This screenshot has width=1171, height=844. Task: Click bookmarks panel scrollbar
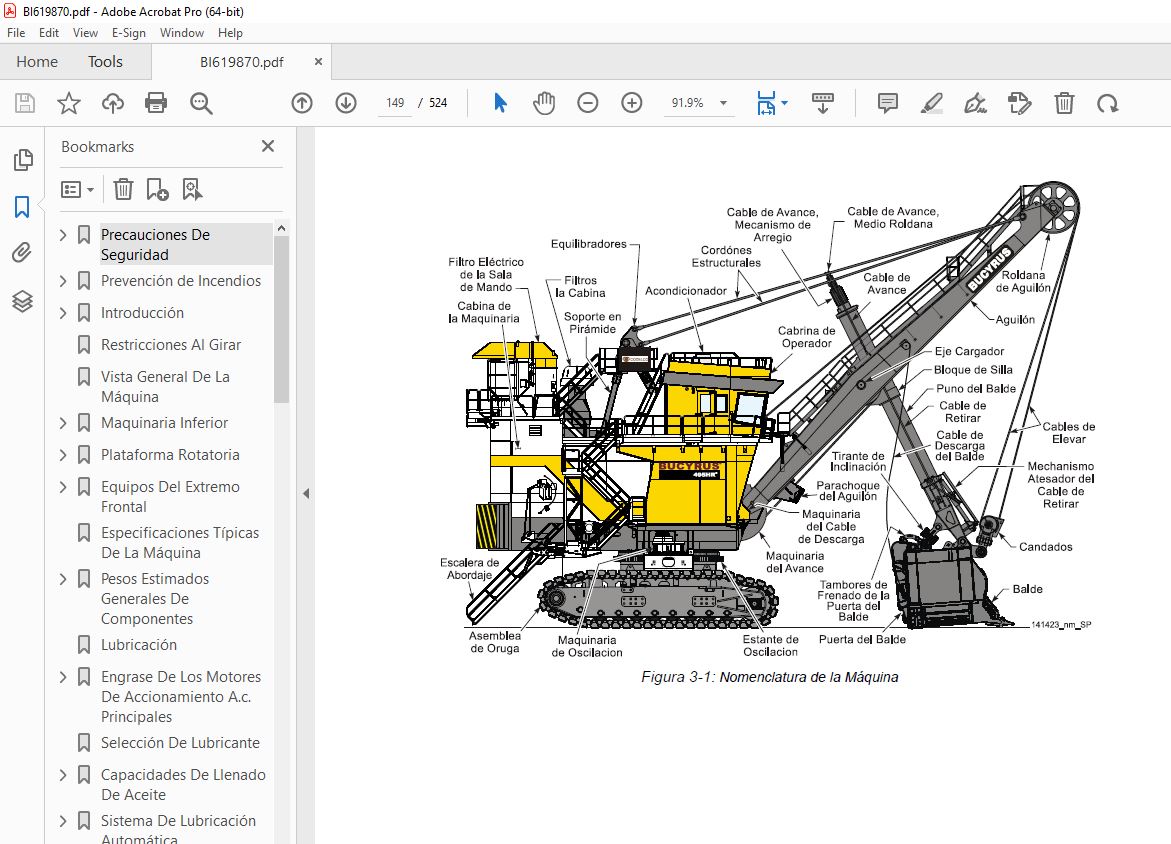point(281,319)
